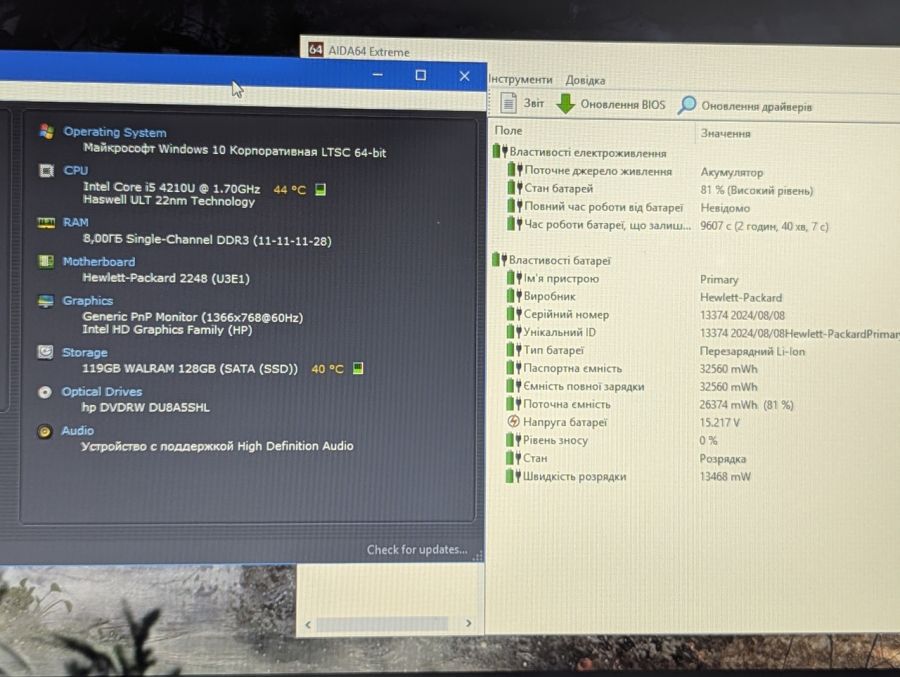Open the Operating System section link

pyautogui.click(x=115, y=132)
